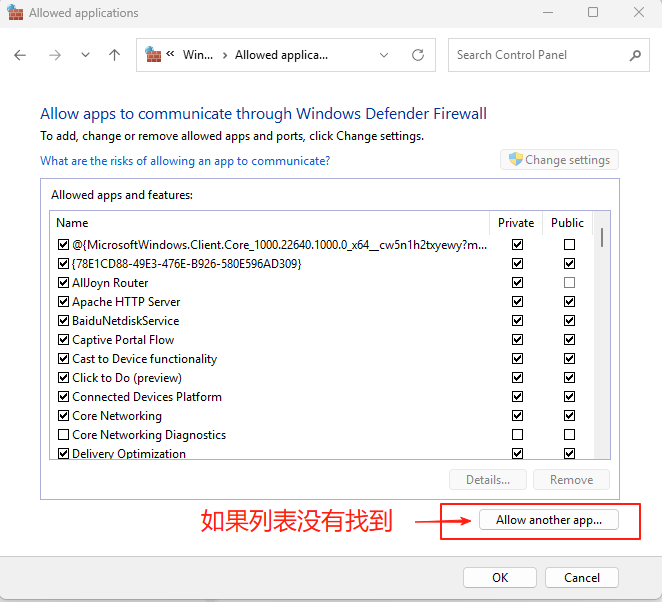Screen dimensions: 662x602
Task: Toggle Delivery Optimization Private checkbox
Action: [517, 453]
